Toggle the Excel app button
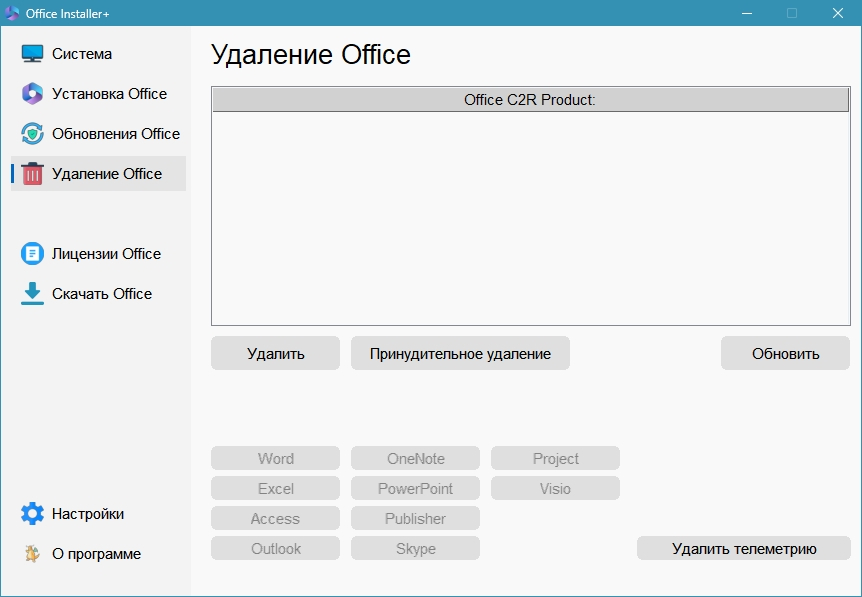The height and width of the screenshot is (597, 862). [275, 489]
